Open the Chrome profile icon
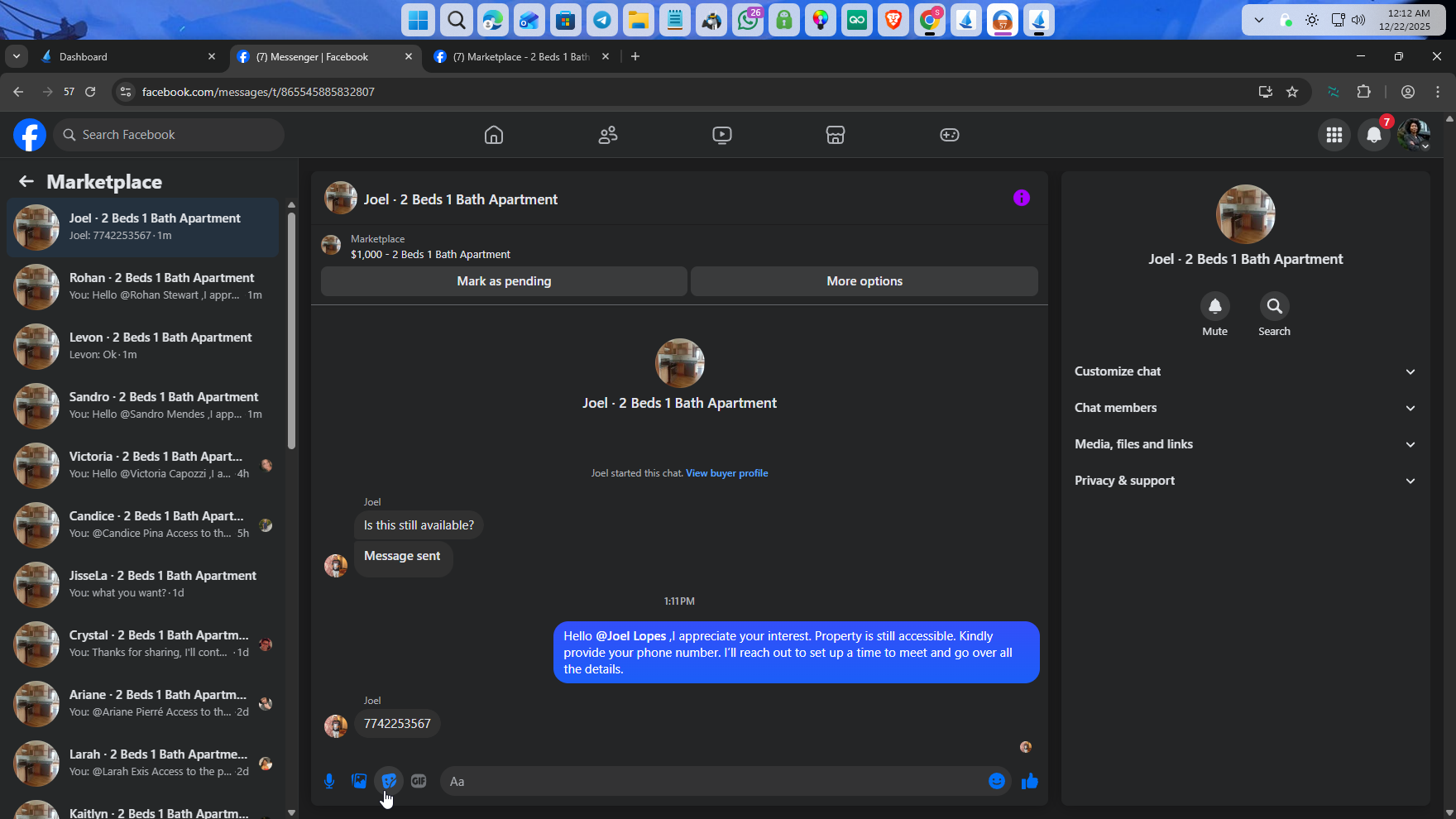Image resolution: width=1456 pixels, height=819 pixels. click(1408, 92)
